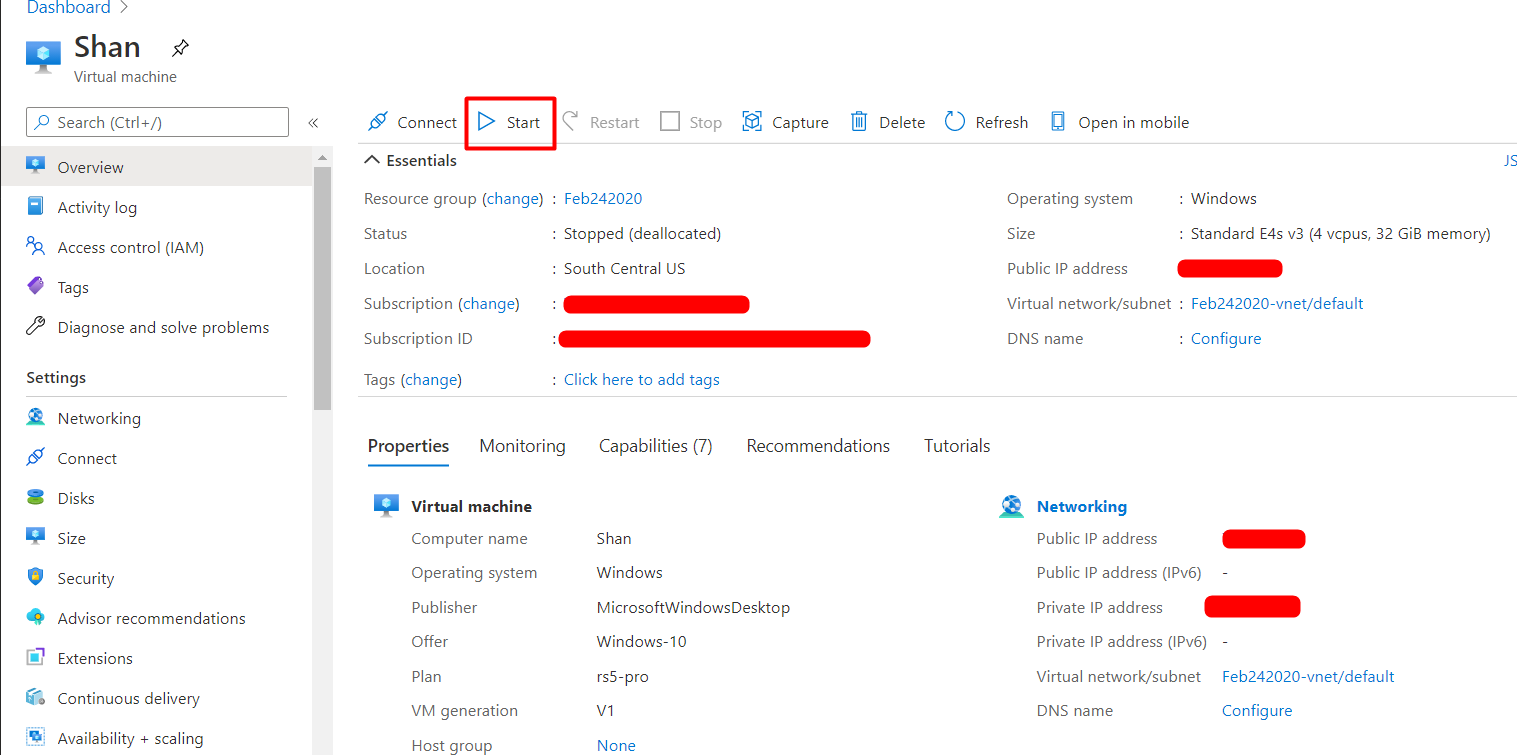Click the Advisor recommendations cloud icon
This screenshot has width=1517, height=755.
click(x=36, y=617)
